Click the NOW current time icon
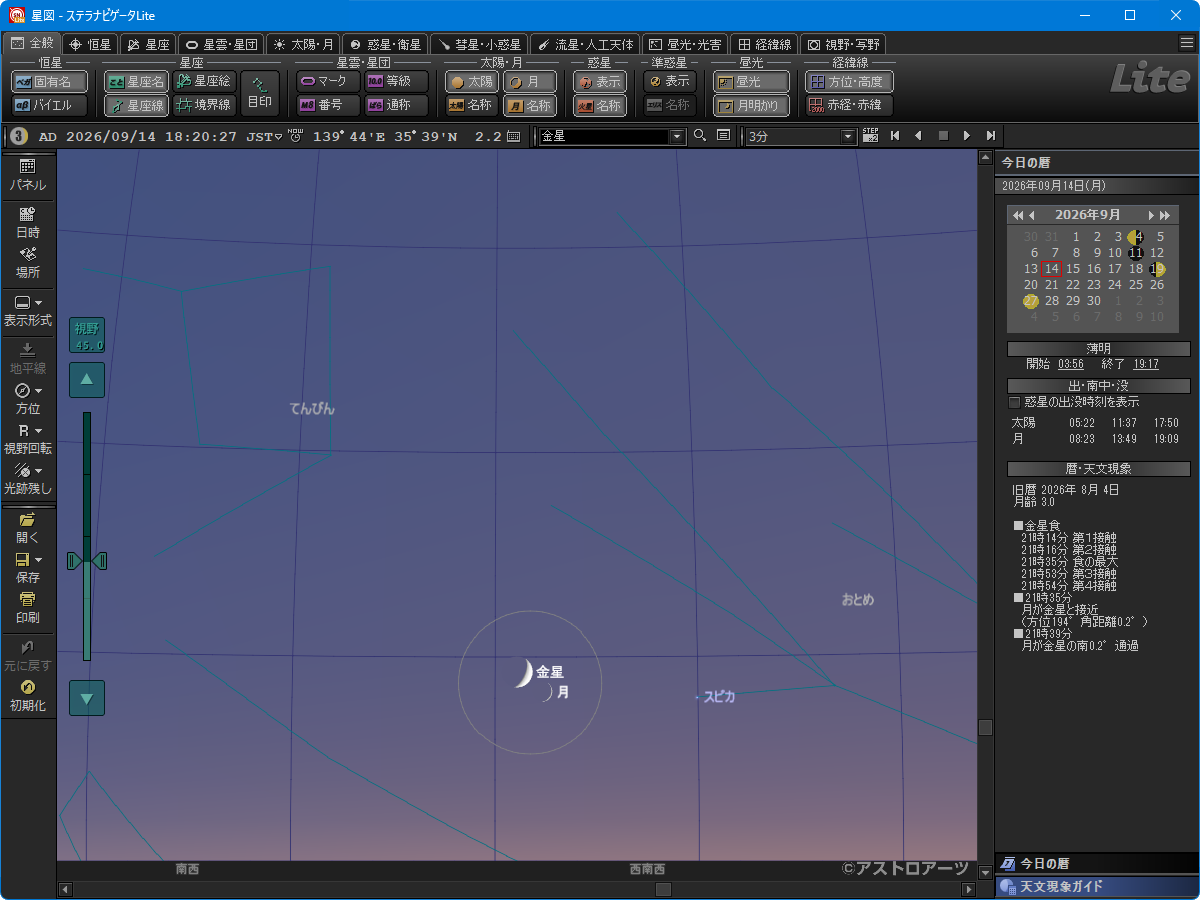Image resolution: width=1200 pixels, height=900 pixels. point(295,136)
